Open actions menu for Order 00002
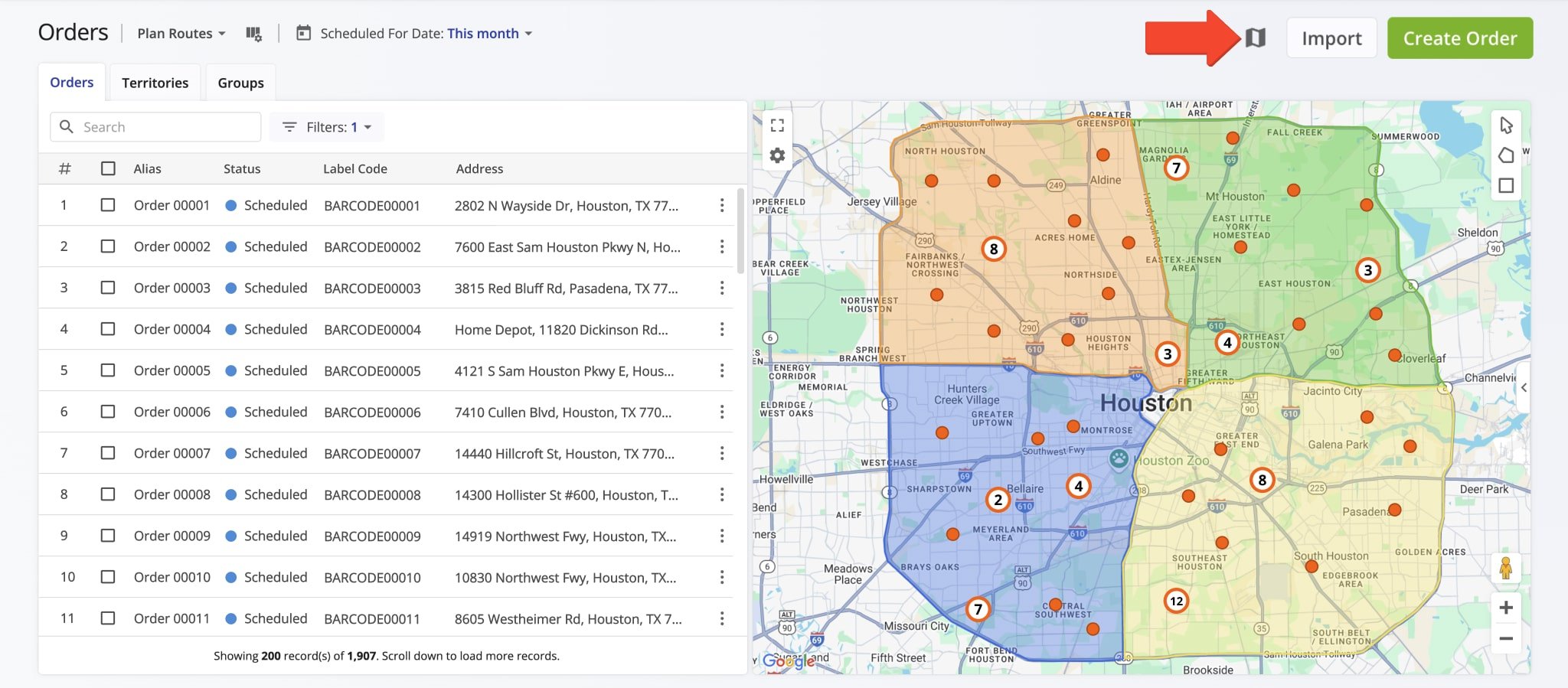1568x688 pixels. [722, 246]
